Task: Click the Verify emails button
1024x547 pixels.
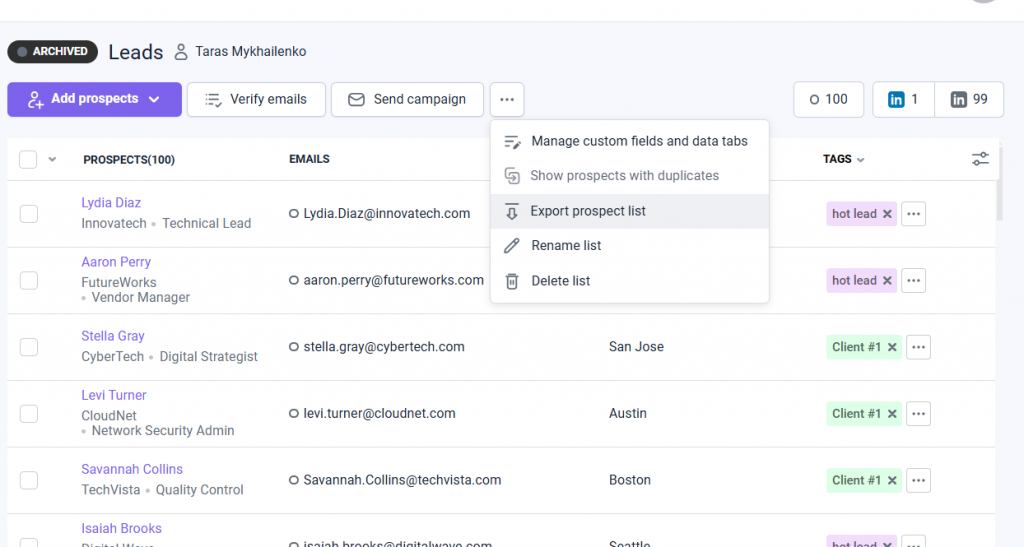Action: pos(256,99)
